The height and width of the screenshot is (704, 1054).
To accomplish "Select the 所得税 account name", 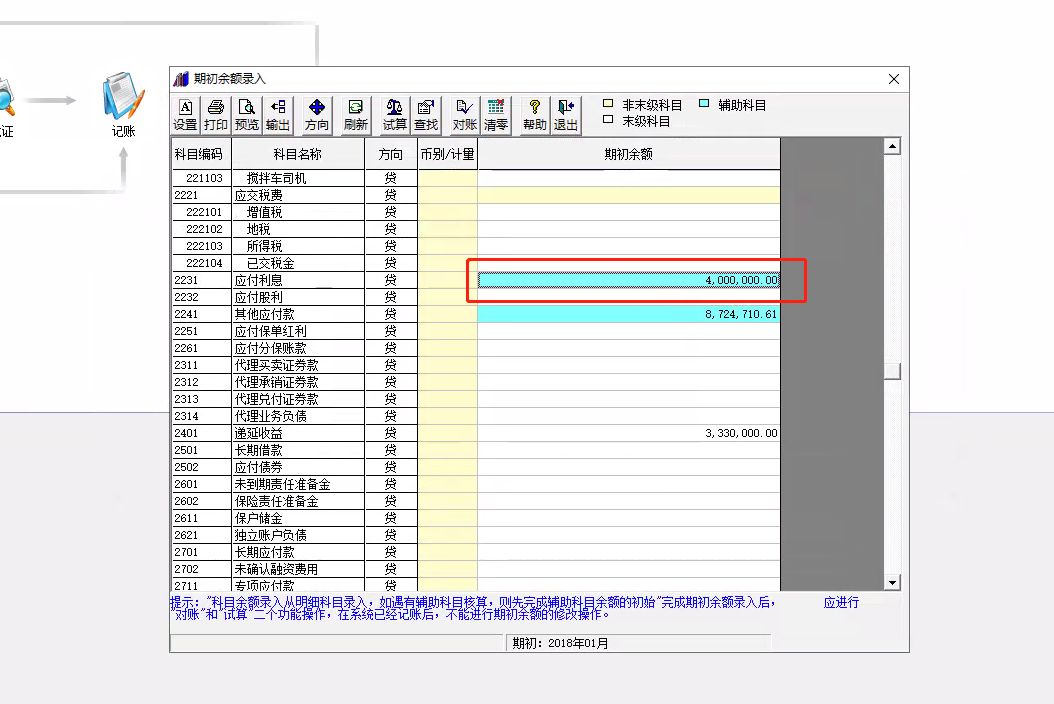I will tap(264, 246).
